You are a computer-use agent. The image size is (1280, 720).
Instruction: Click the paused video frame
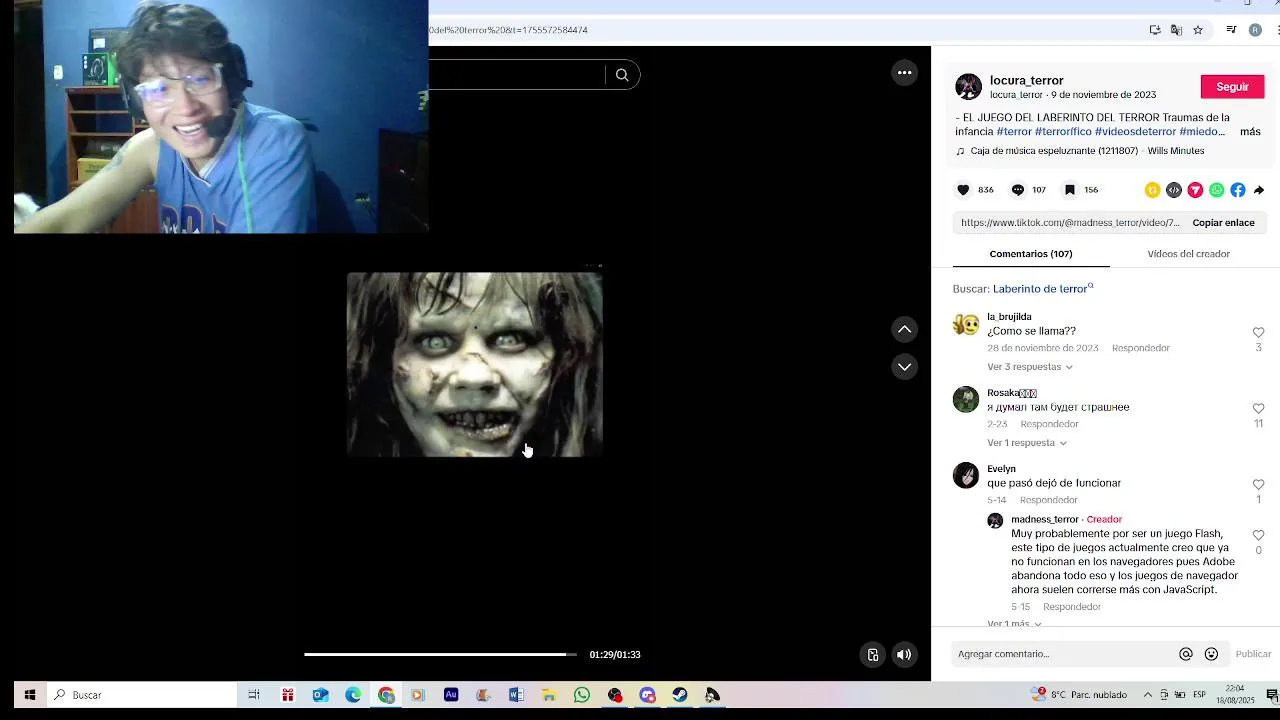pos(475,365)
